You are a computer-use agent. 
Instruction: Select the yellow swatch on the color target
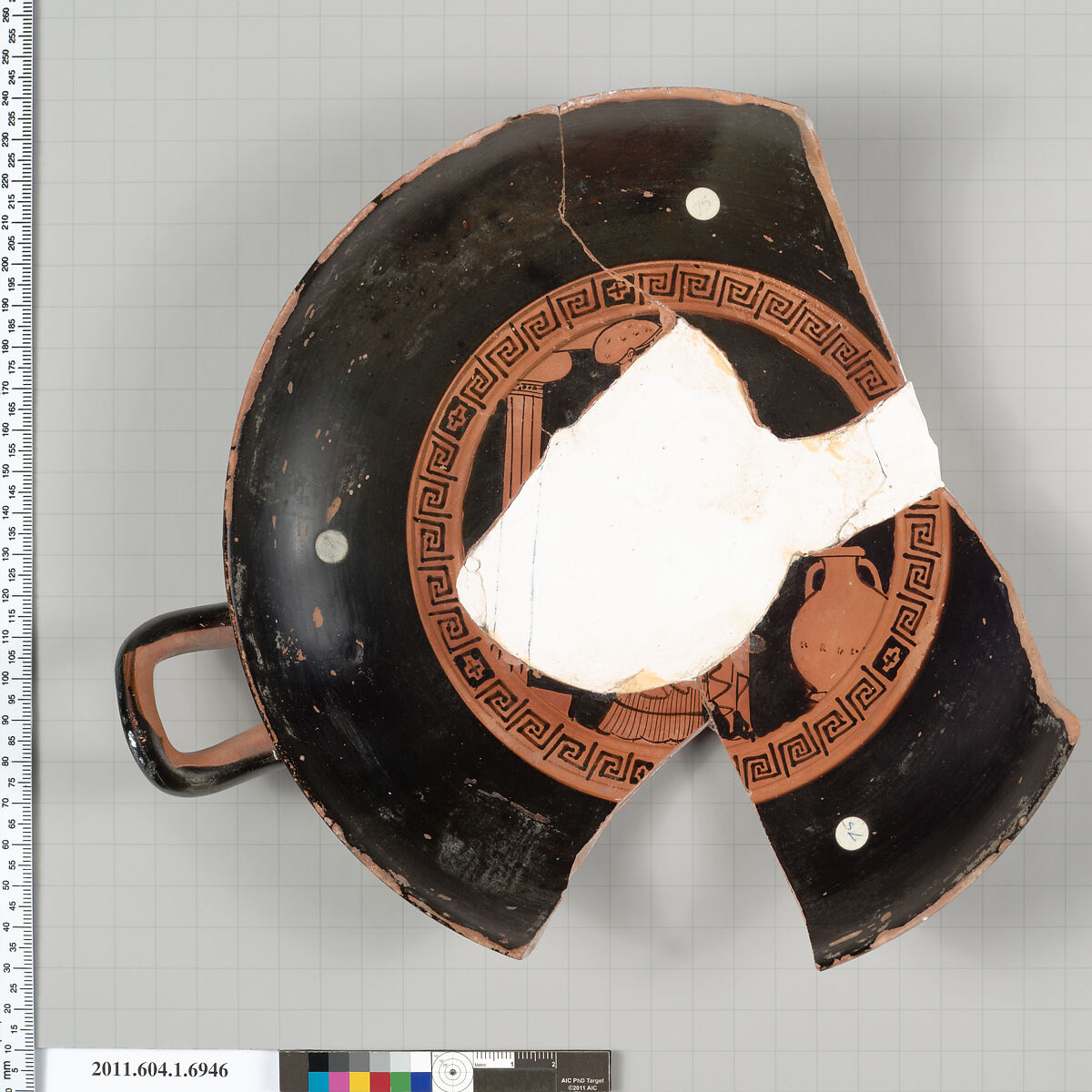[359, 1081]
